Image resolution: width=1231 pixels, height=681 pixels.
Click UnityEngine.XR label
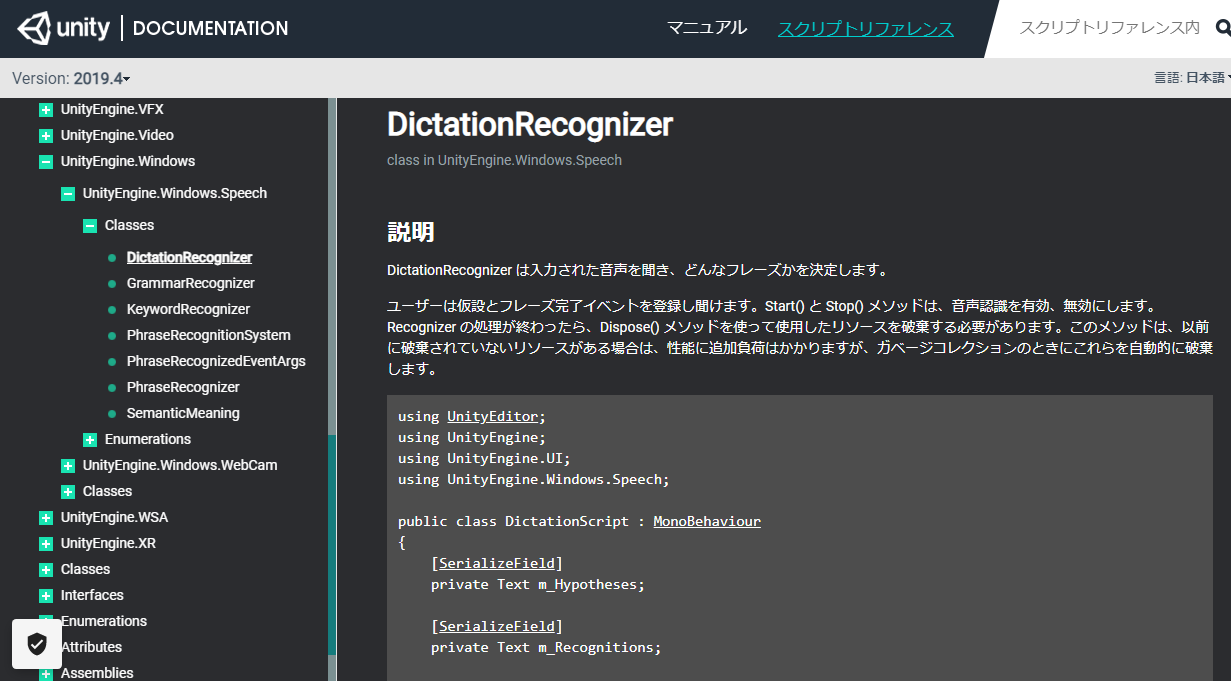(108, 543)
